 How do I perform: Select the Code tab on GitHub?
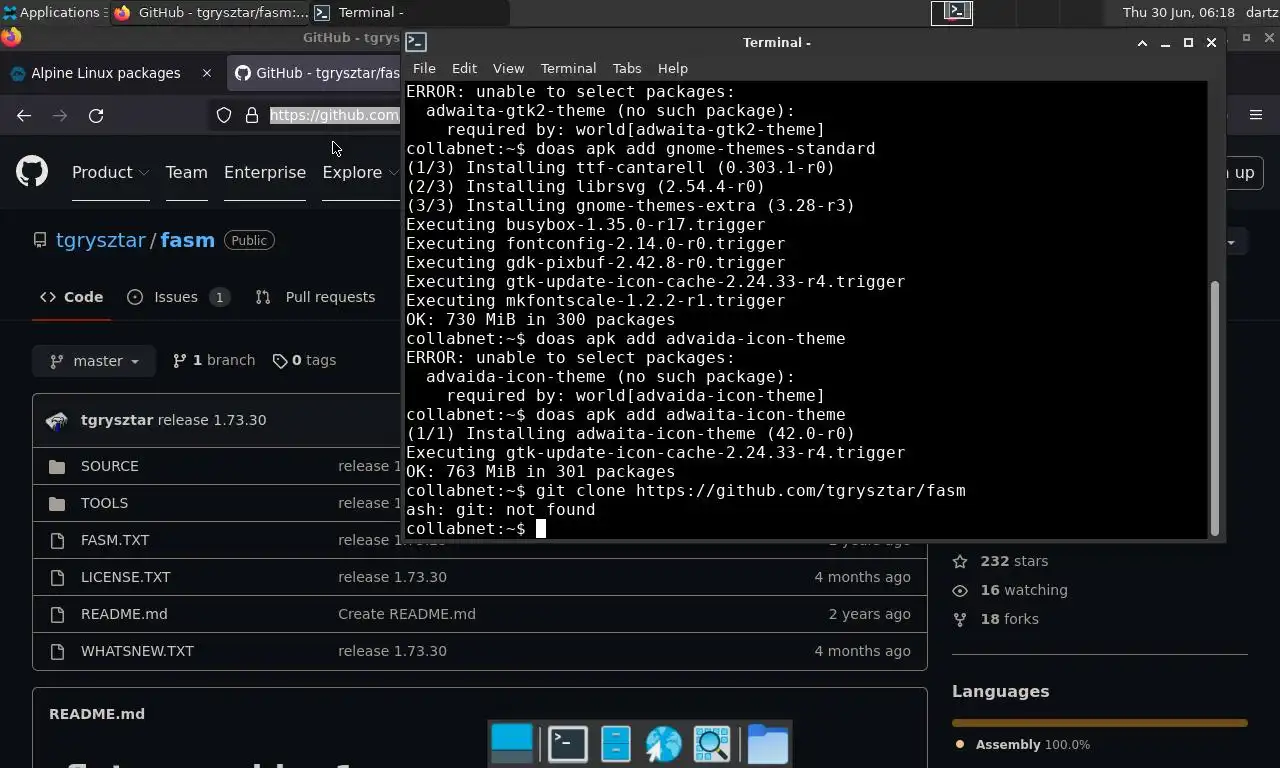click(x=71, y=297)
